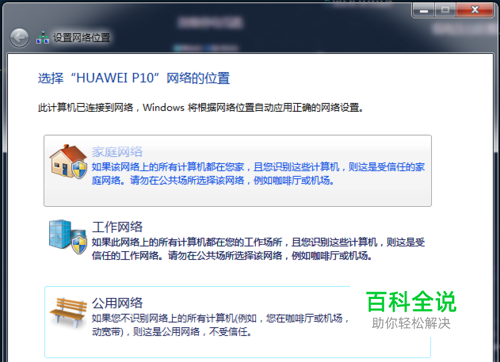Viewport: 500px width, 362px height.
Task: Close the 设置网络位置 dialog
Action: coord(475,10)
